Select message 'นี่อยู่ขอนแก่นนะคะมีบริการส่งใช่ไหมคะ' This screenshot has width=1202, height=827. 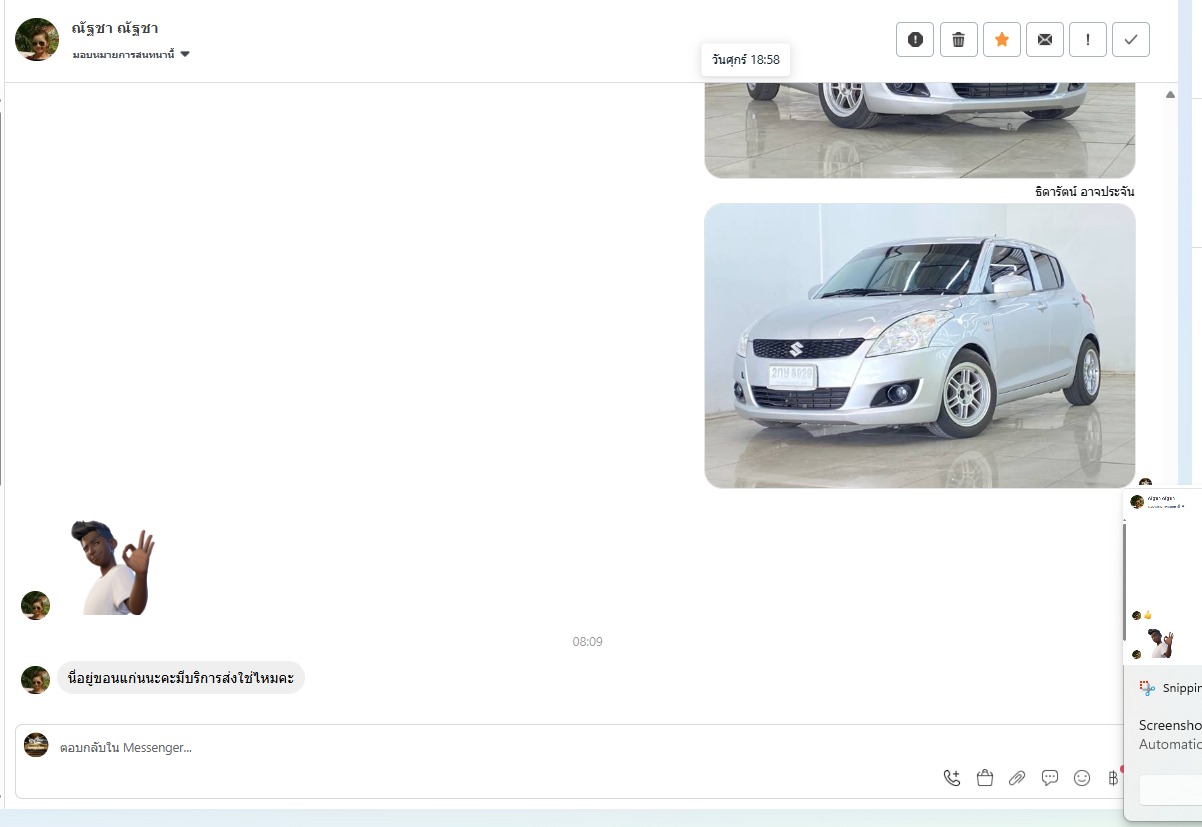pyautogui.click(x=180, y=678)
